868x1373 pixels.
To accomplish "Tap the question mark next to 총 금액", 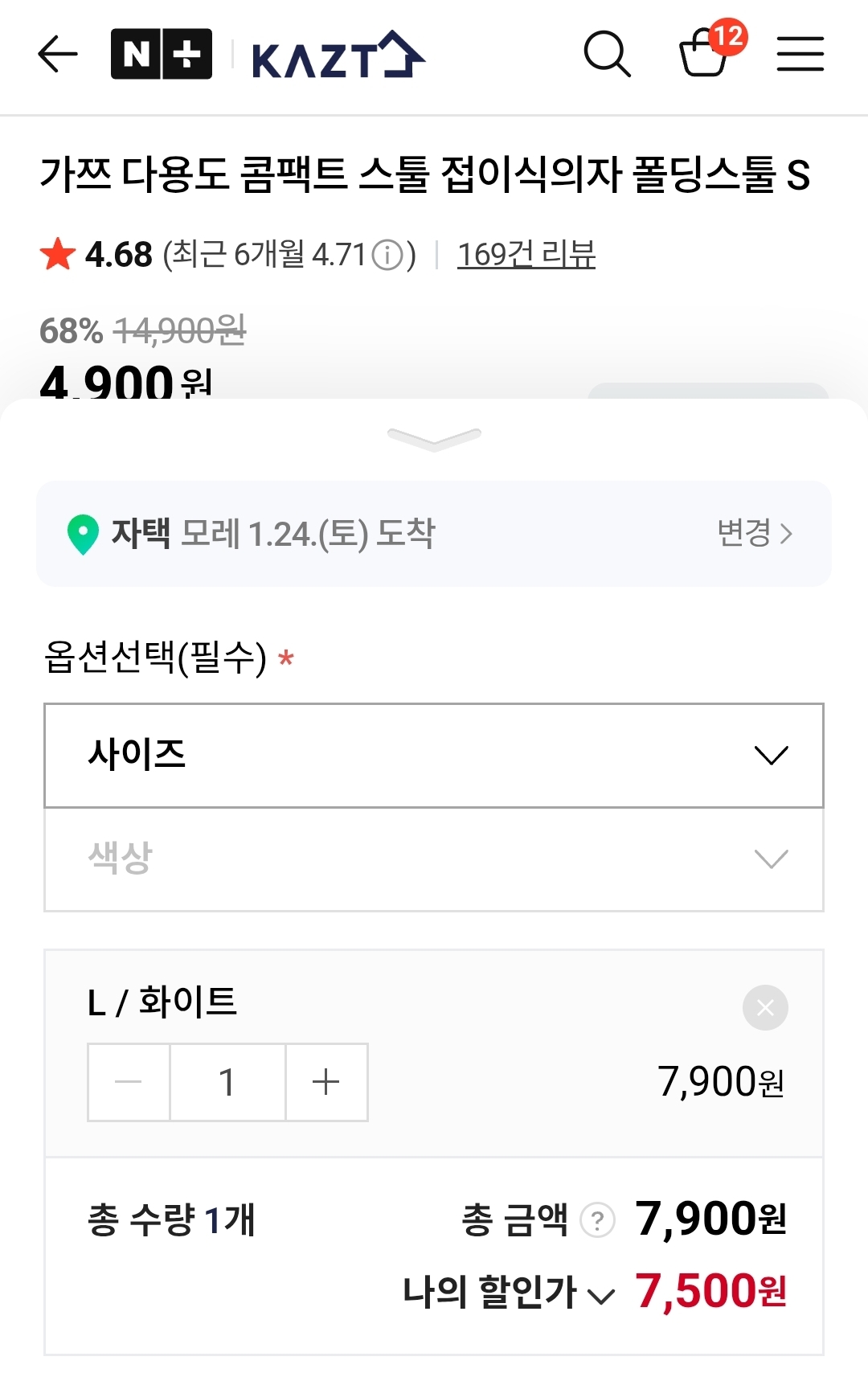I will (x=597, y=1220).
